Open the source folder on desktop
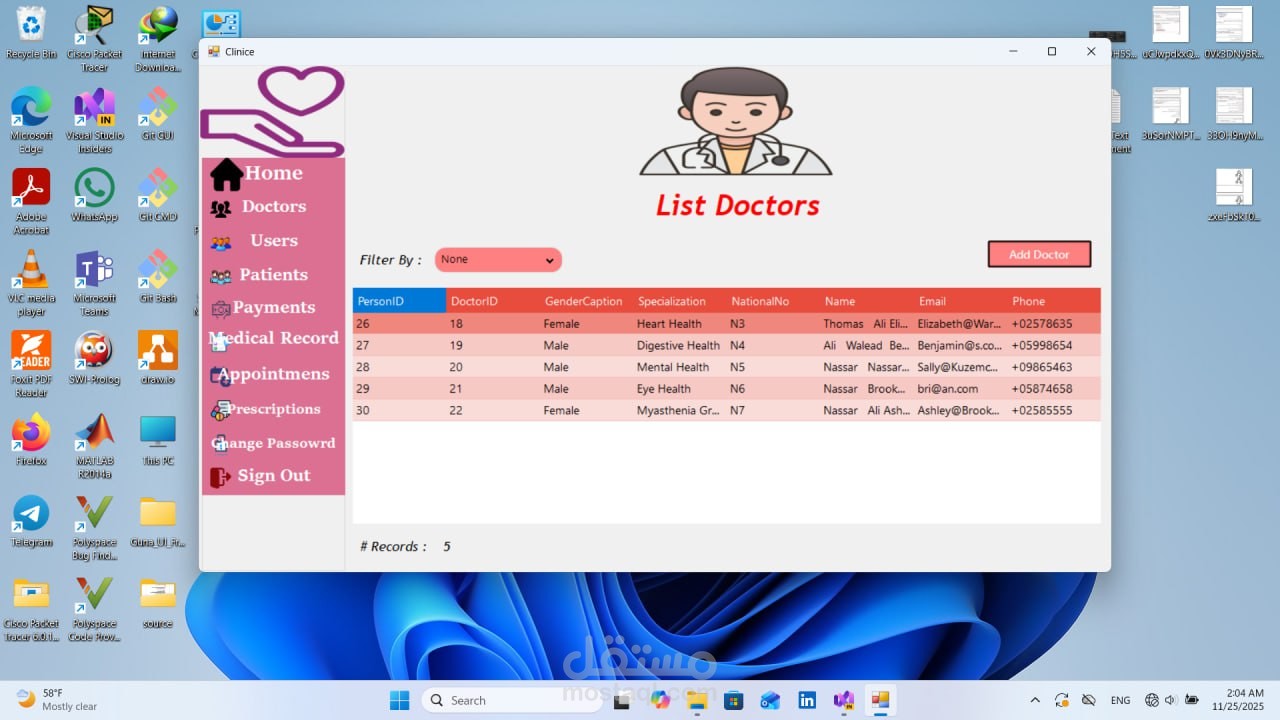 (158, 602)
